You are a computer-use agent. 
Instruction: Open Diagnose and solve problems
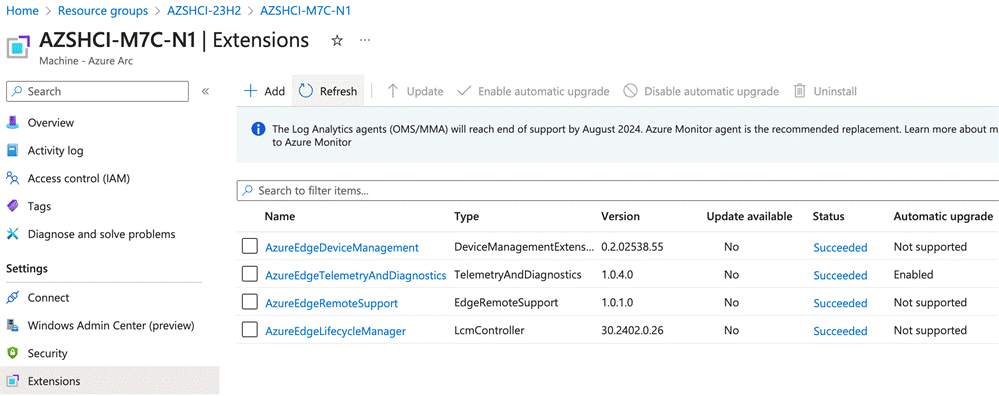point(101,234)
